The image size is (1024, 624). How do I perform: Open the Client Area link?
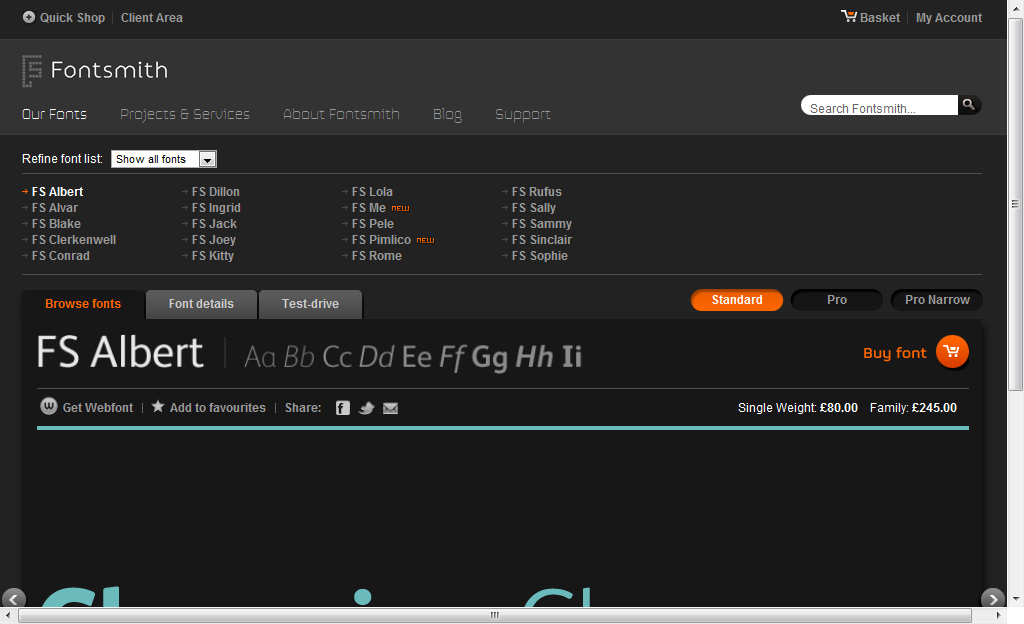152,18
